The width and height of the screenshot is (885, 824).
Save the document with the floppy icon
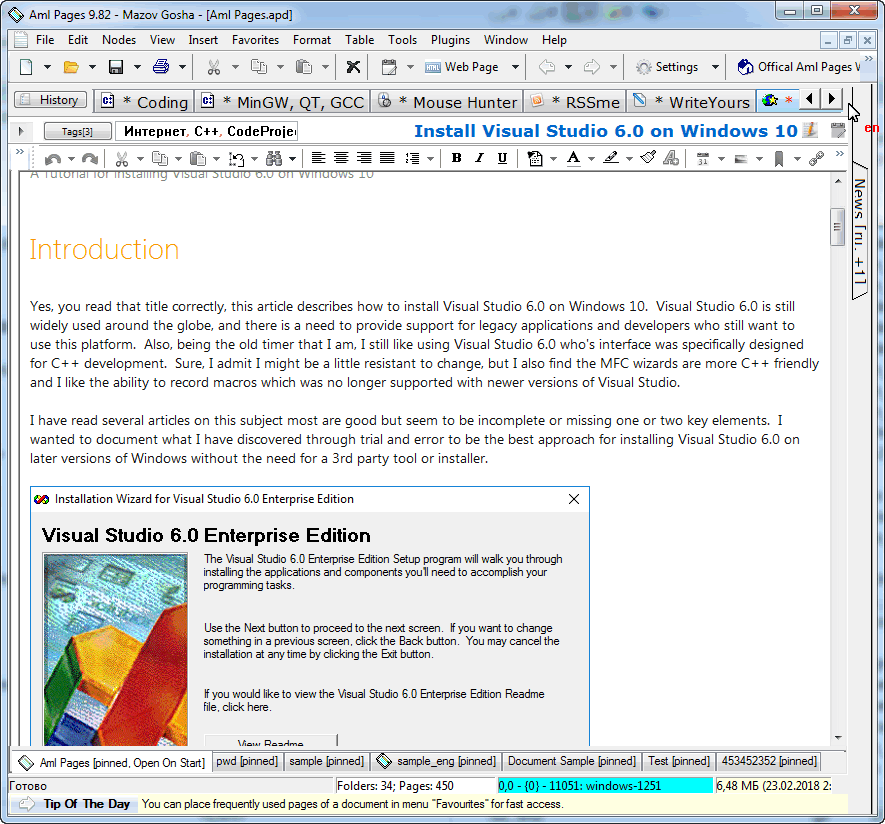click(116, 67)
